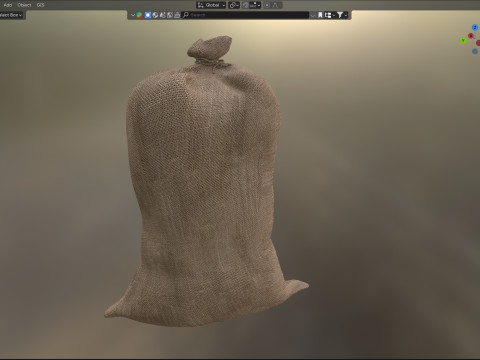Open the Add menu

8,5
